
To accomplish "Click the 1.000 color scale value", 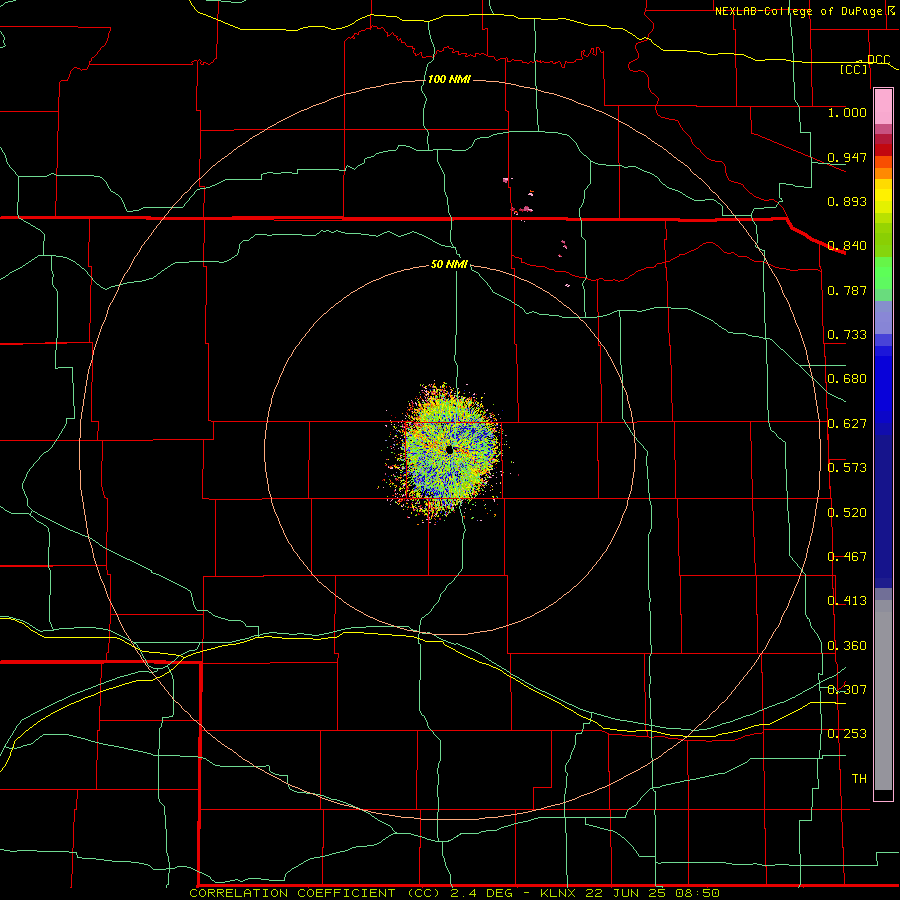I will 847,112.
